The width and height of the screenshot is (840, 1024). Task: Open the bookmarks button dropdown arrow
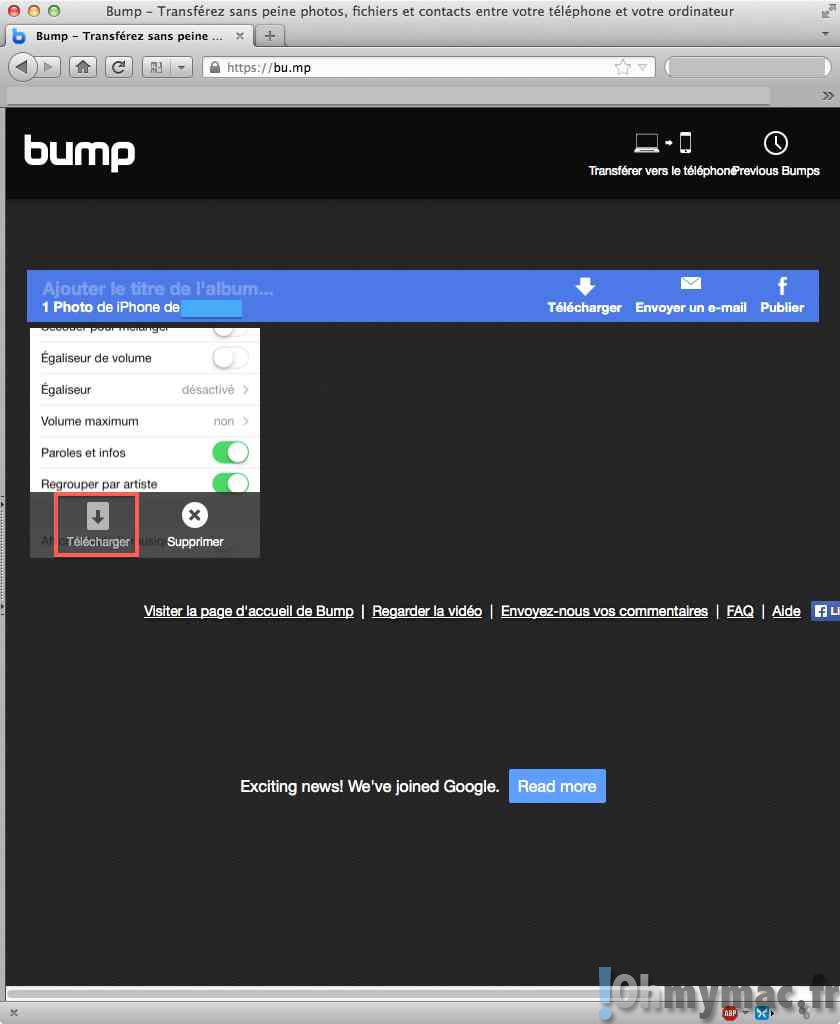[181, 67]
